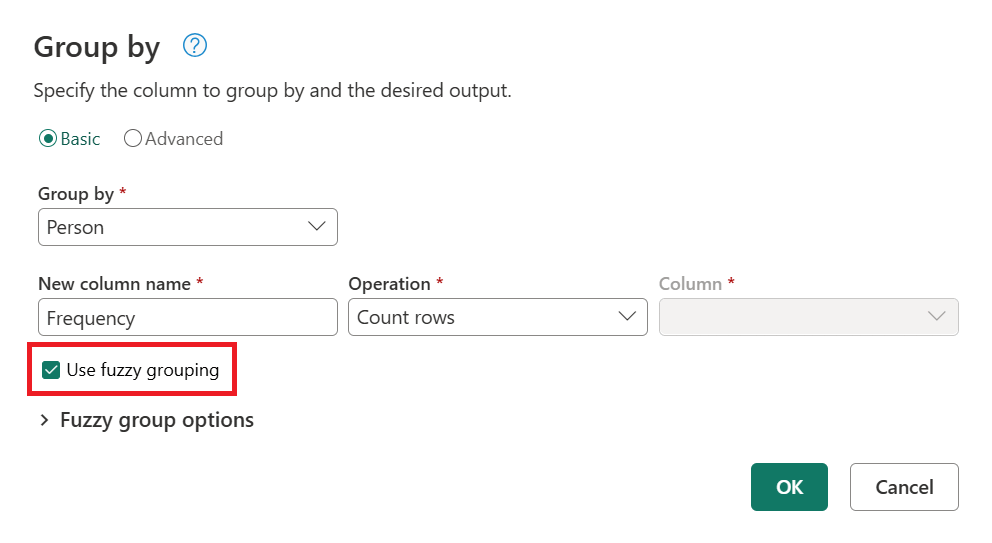Click the chevron arrow in Count rows dropdown
Screen dimensions: 992x543
click(626, 316)
